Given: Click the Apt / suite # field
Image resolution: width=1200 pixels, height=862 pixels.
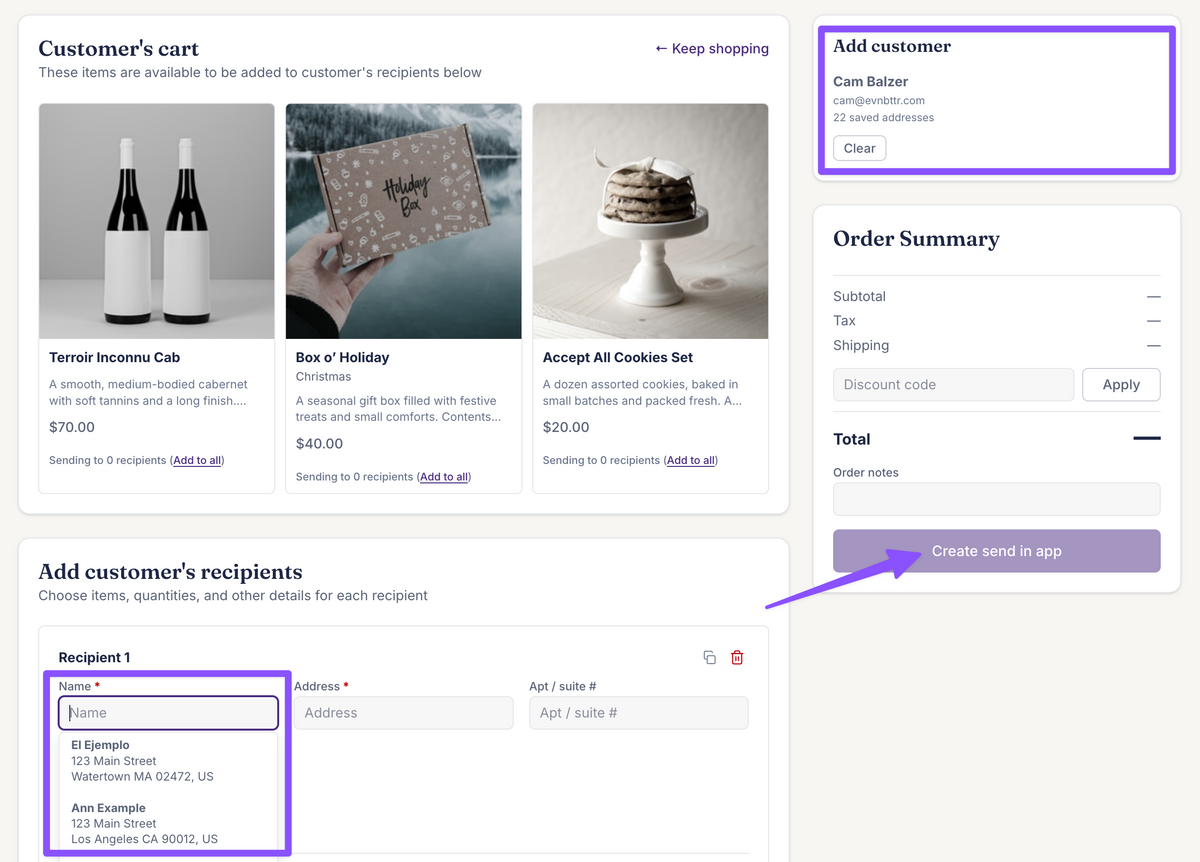Looking at the screenshot, I should pos(638,713).
